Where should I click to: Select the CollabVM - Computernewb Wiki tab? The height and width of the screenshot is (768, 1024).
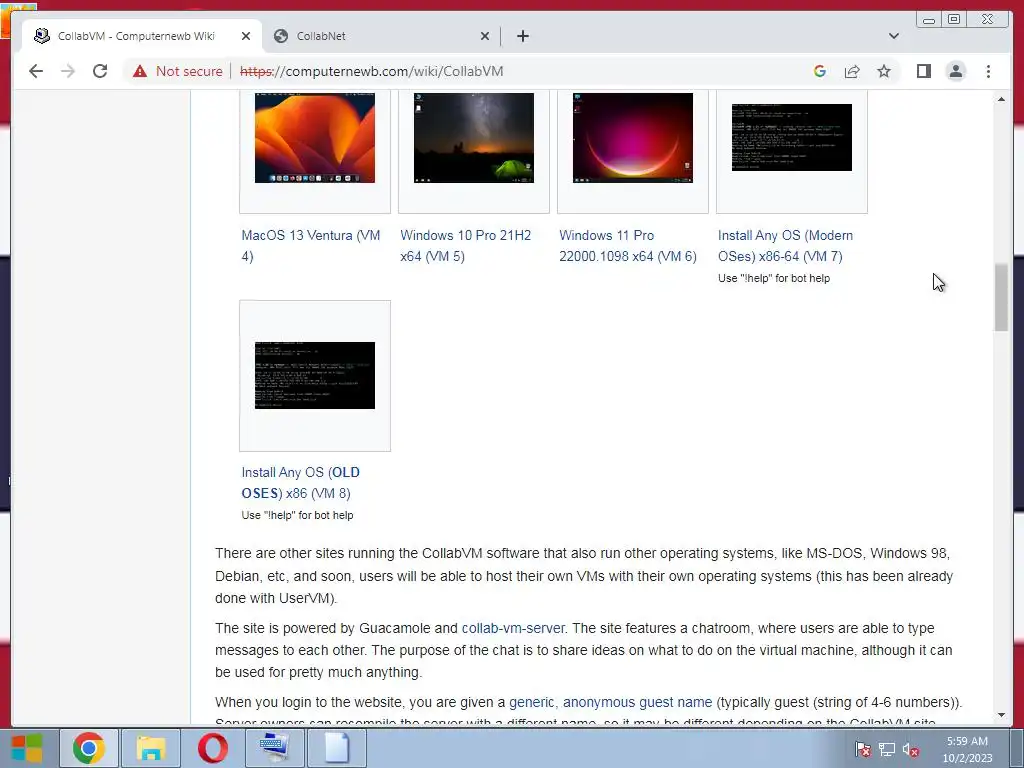[x=143, y=36]
